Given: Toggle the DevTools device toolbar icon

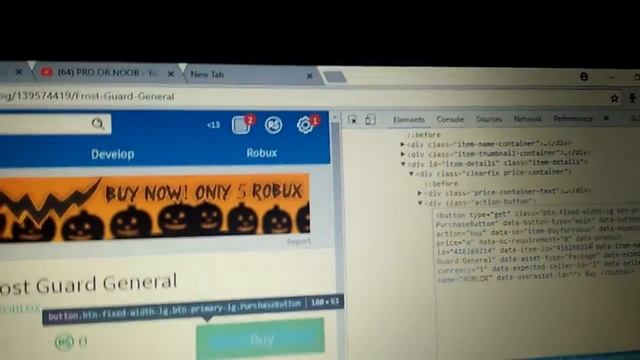Looking at the screenshot, I should [370, 120].
